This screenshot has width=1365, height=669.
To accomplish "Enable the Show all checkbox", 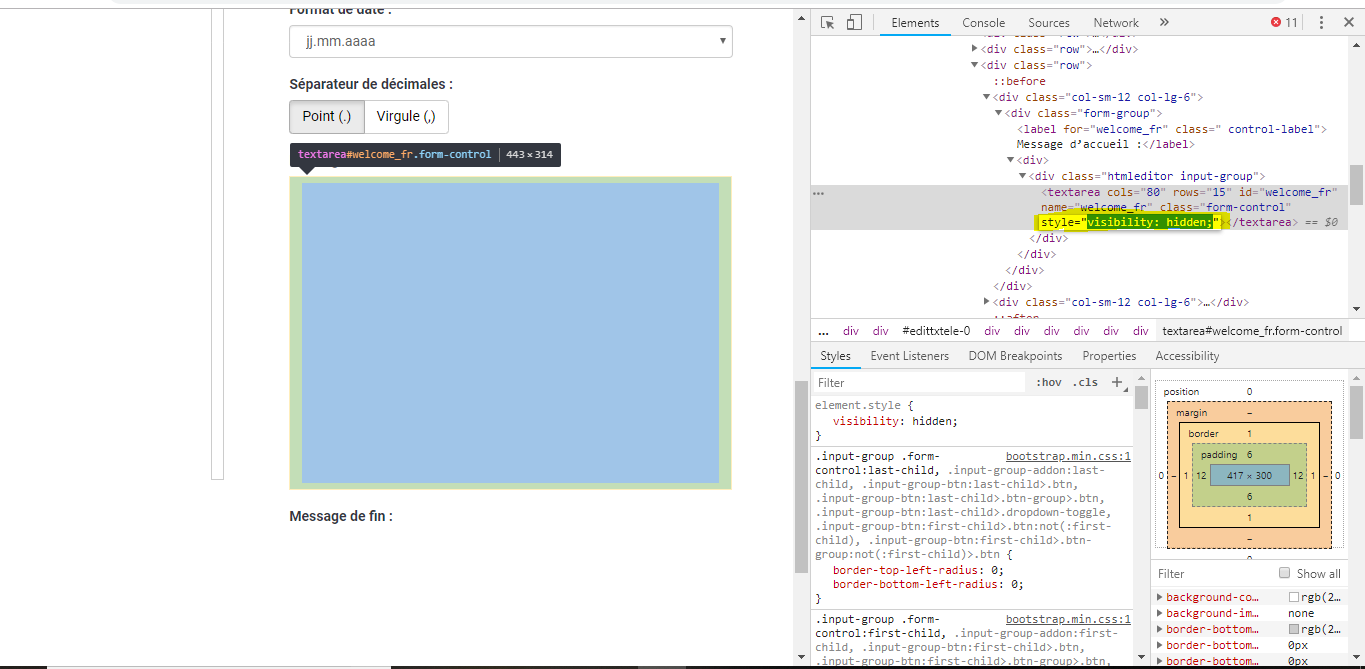I will coord(1285,573).
